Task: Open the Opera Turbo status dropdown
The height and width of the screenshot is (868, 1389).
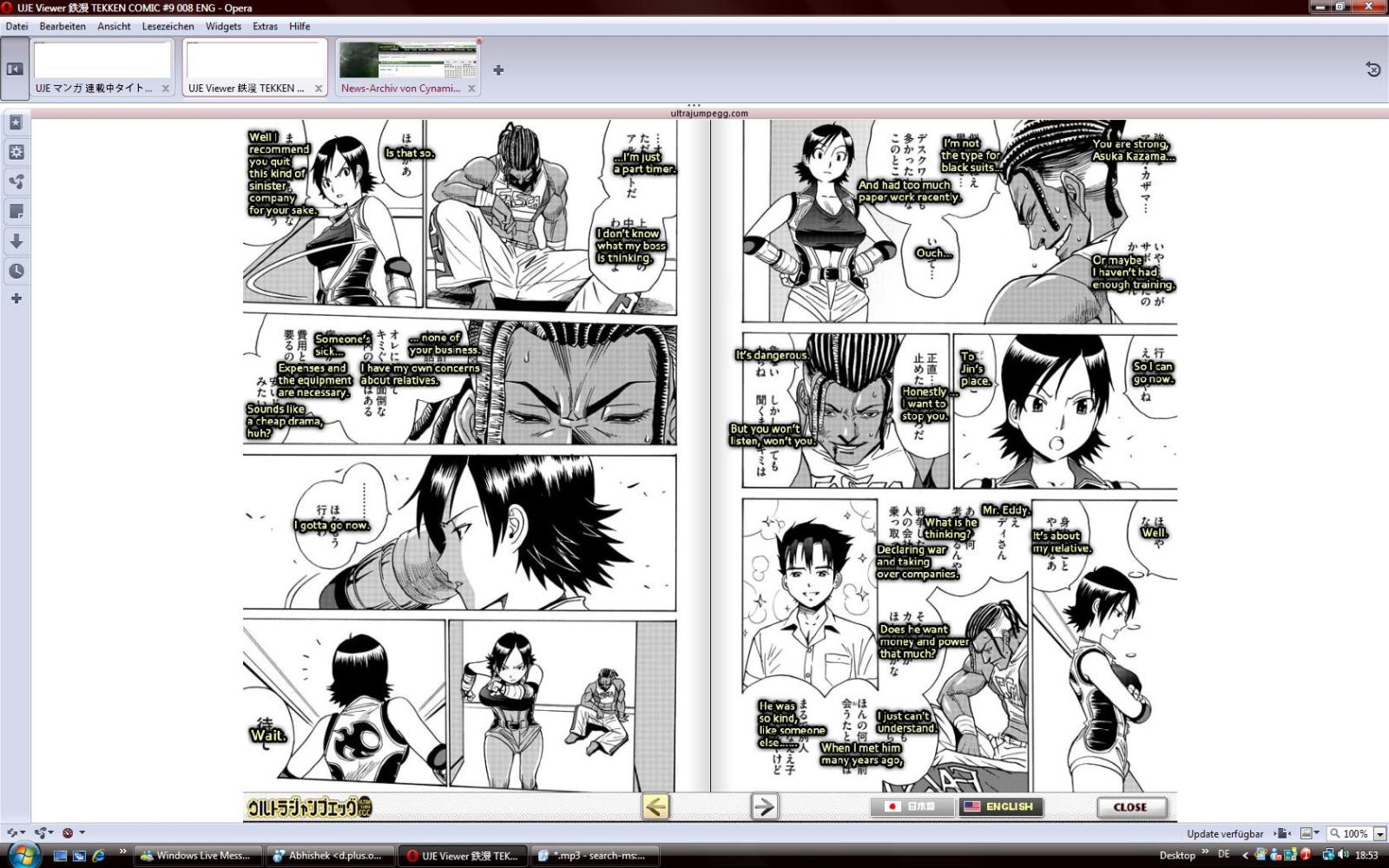Action: [x=72, y=833]
